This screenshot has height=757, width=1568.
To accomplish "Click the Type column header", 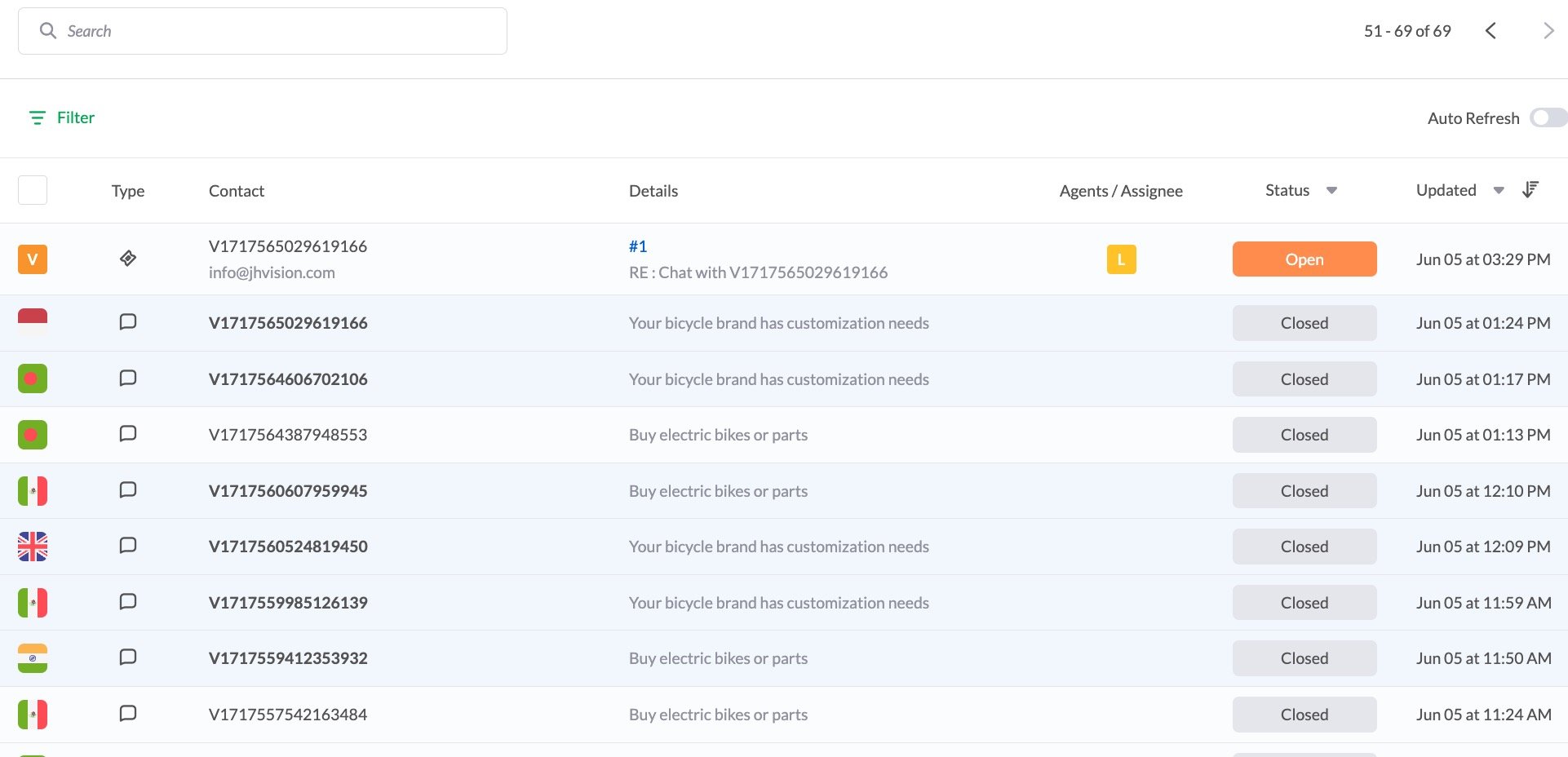I will (128, 191).
